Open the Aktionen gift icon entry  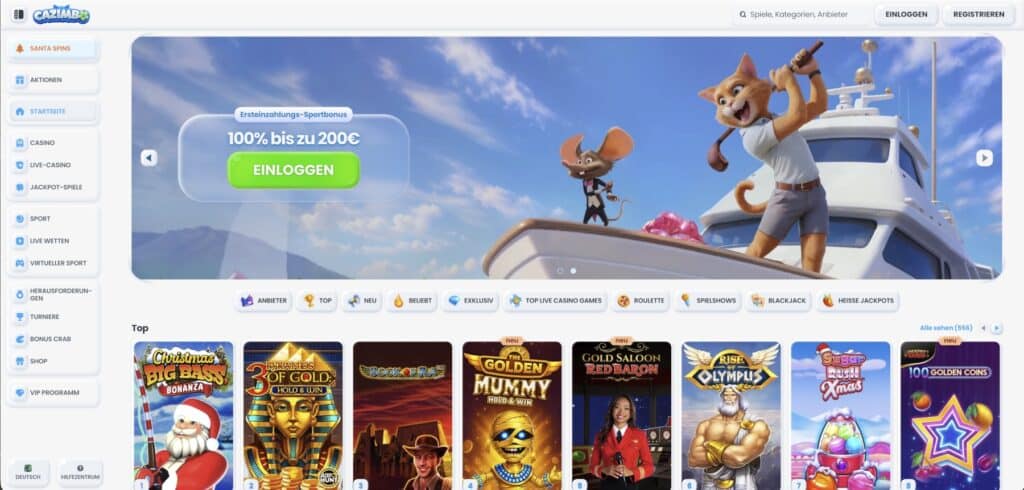tap(53, 80)
